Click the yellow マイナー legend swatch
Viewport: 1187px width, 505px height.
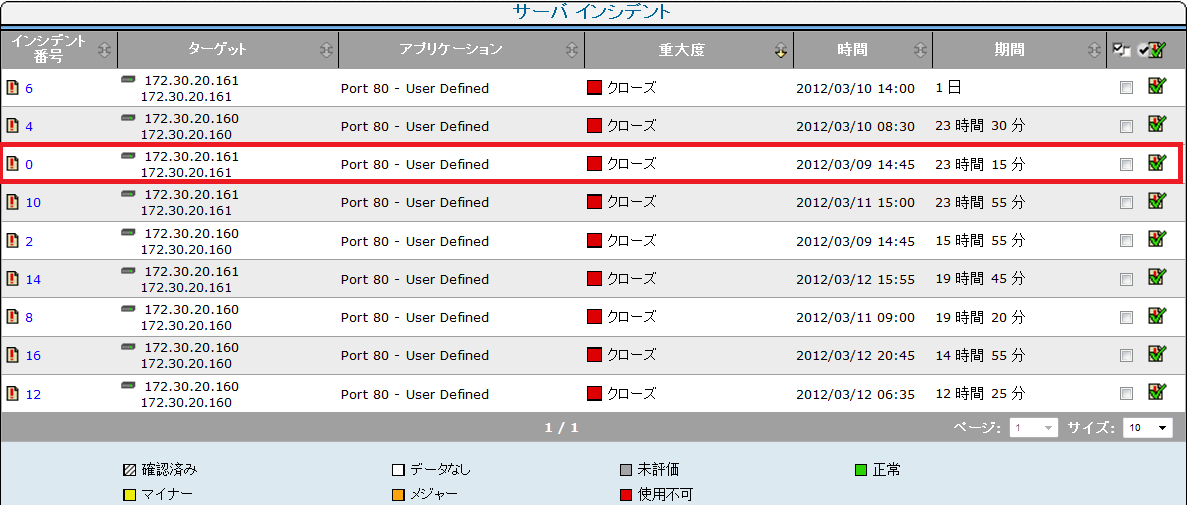pos(129,495)
